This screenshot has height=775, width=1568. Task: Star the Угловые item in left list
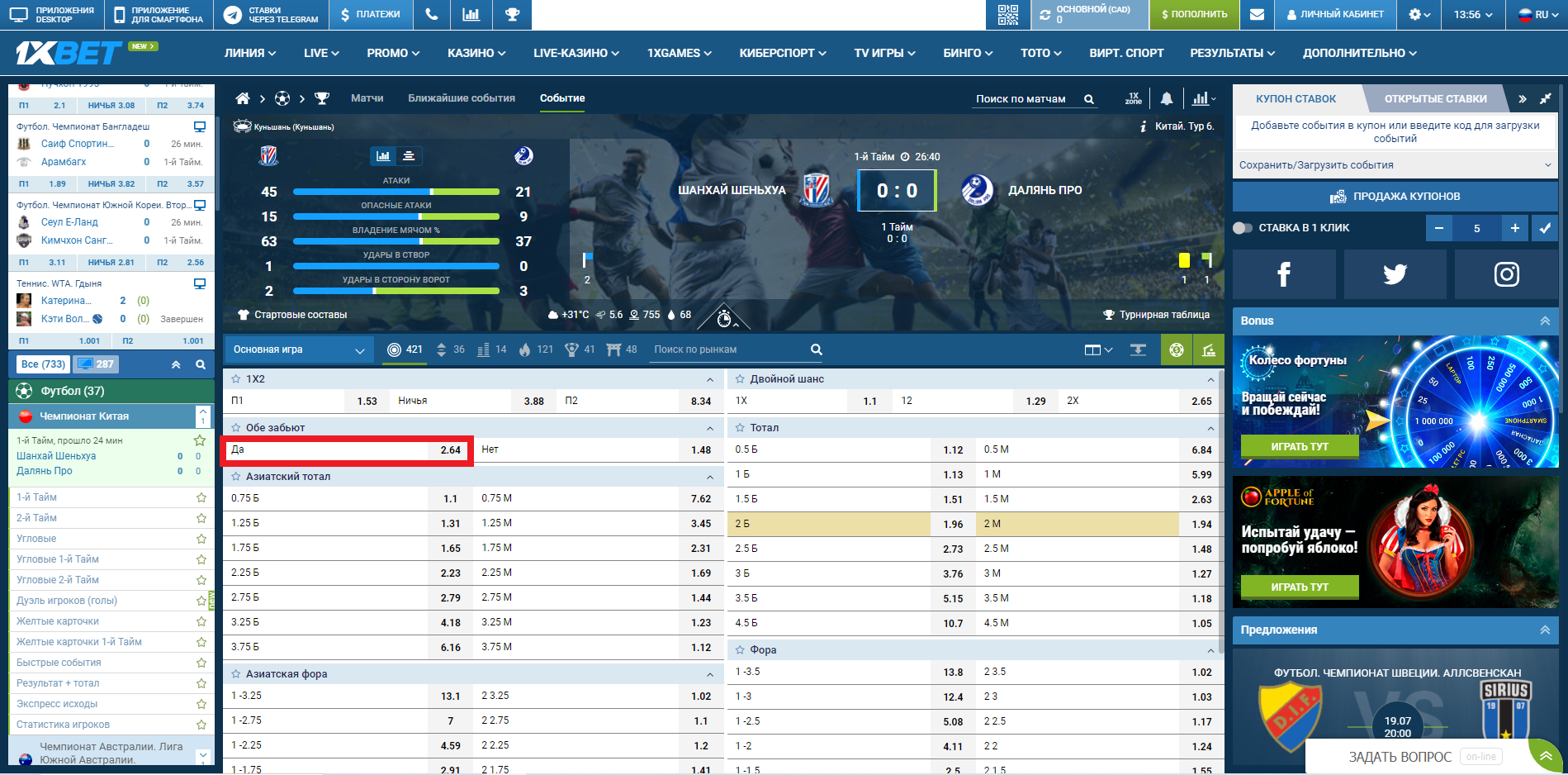[x=201, y=539]
